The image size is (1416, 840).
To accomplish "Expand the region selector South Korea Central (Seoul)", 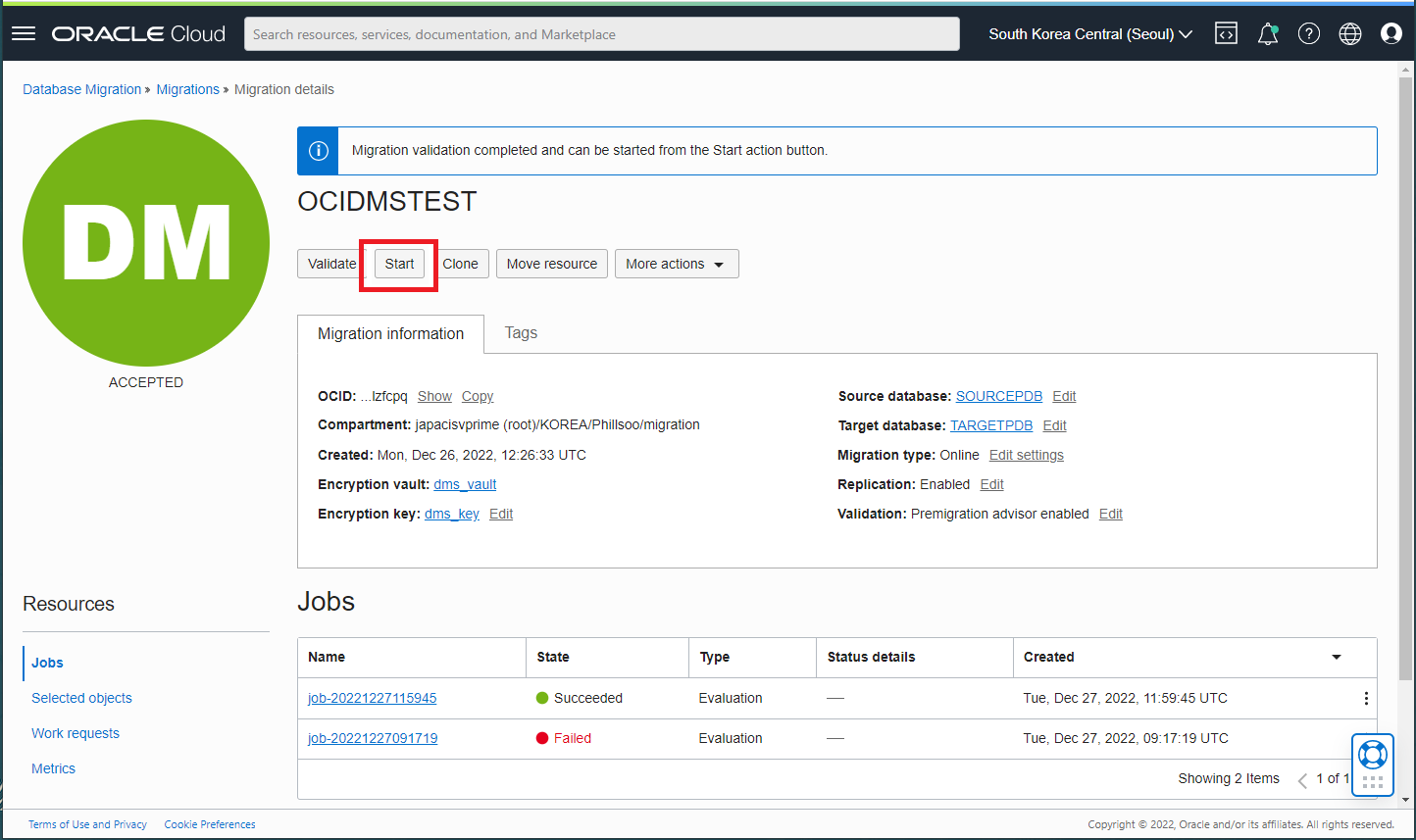I will pos(1090,33).
